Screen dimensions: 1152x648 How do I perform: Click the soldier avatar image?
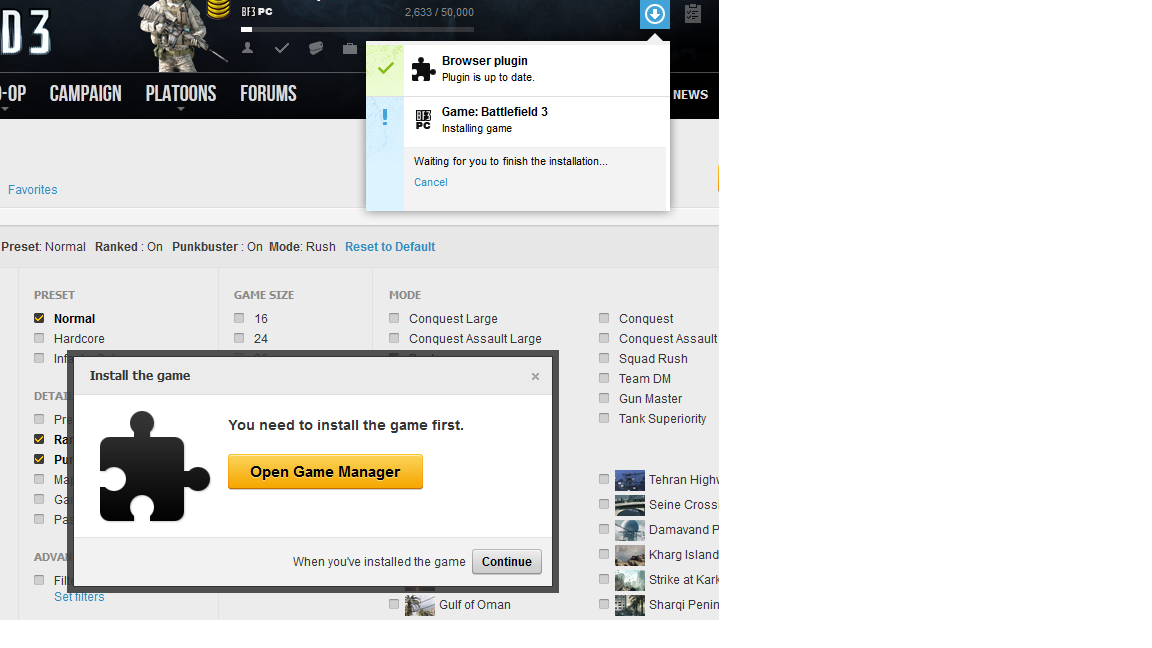(x=181, y=35)
